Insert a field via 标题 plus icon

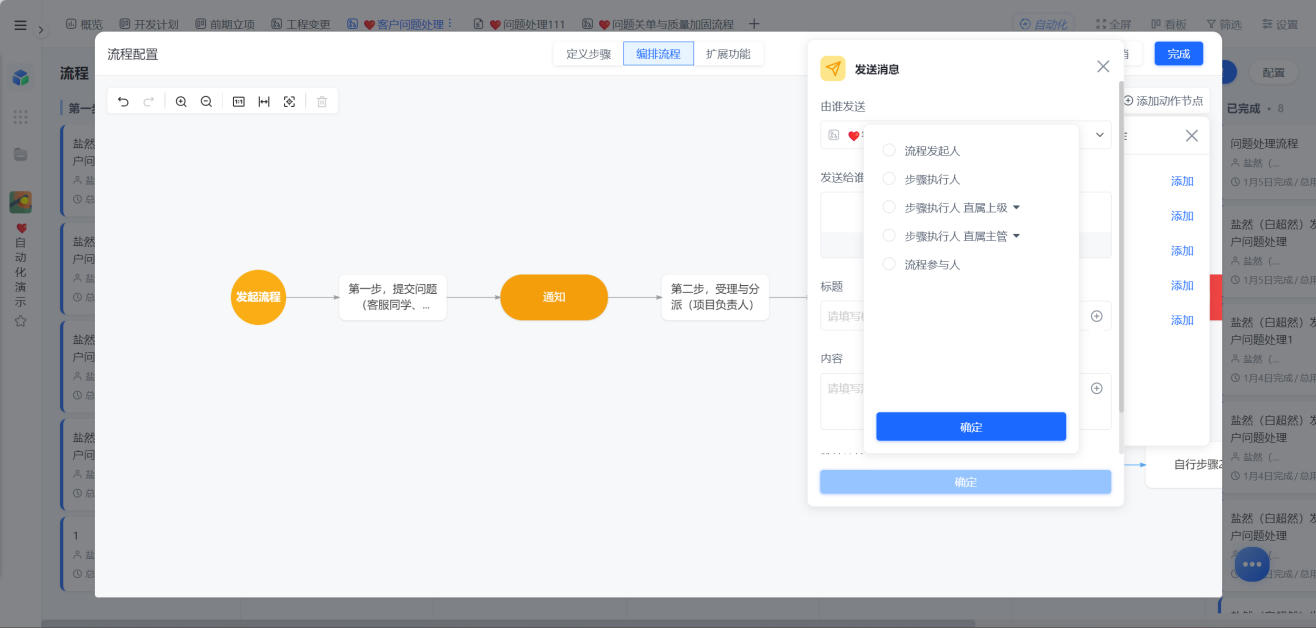point(1096,316)
